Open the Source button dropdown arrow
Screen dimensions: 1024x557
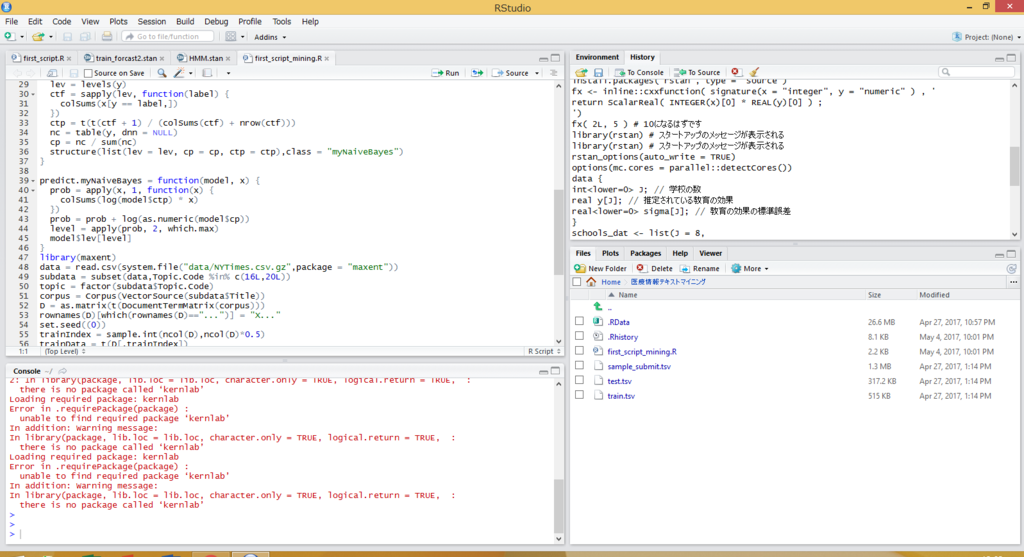(537, 73)
